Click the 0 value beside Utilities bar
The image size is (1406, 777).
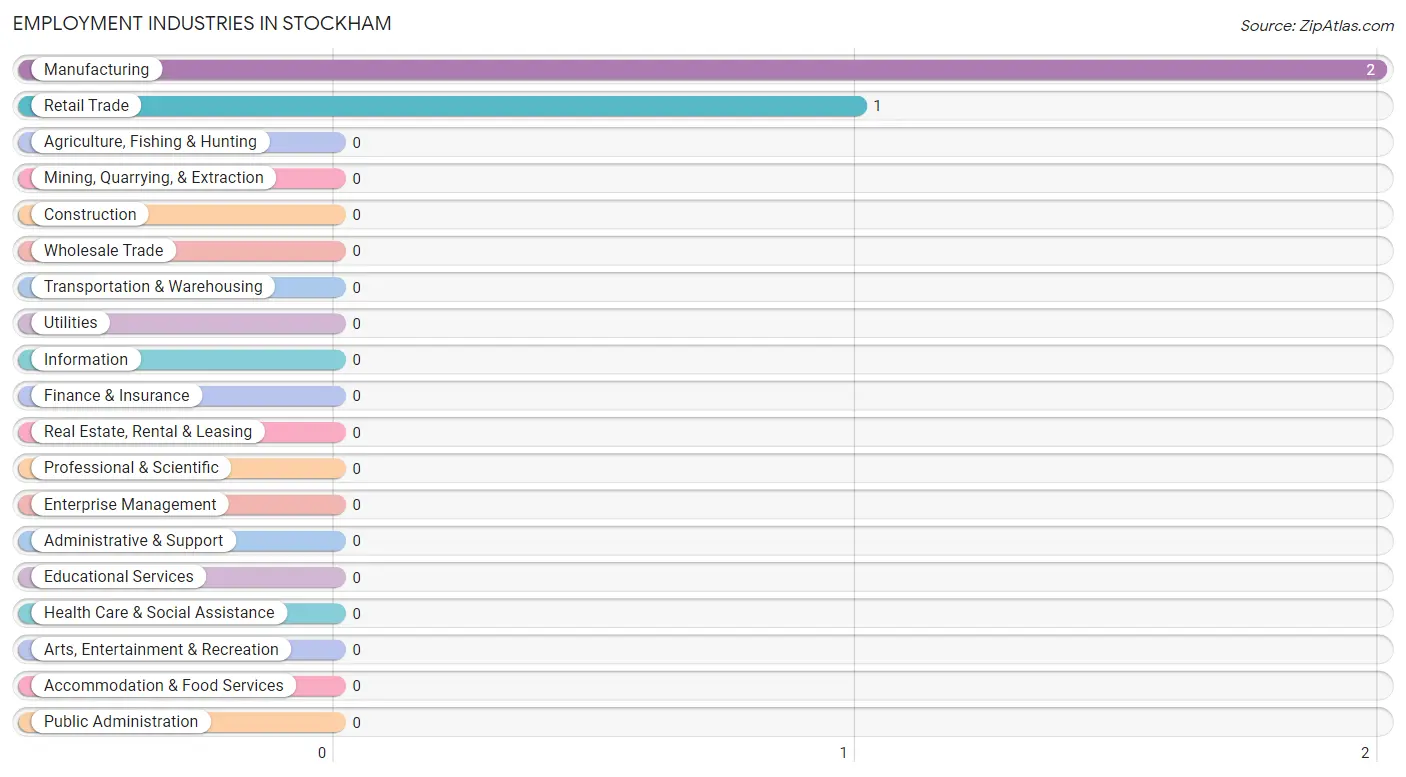click(356, 324)
